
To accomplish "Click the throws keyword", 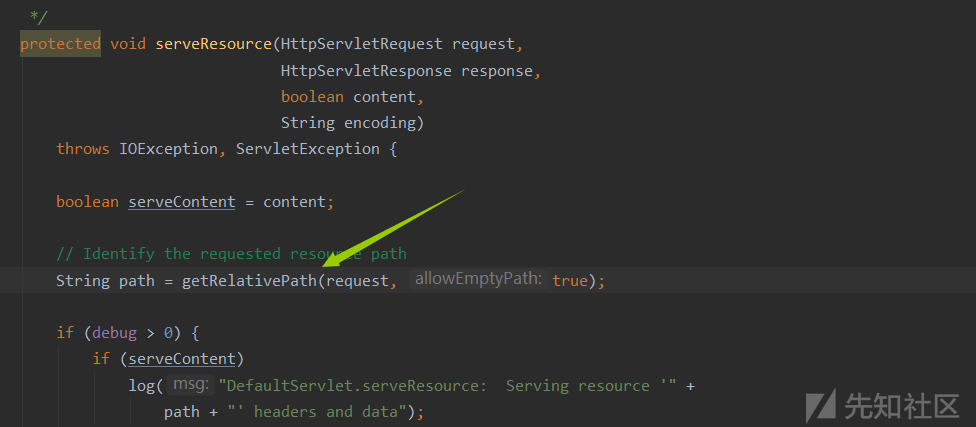I will pos(83,149).
